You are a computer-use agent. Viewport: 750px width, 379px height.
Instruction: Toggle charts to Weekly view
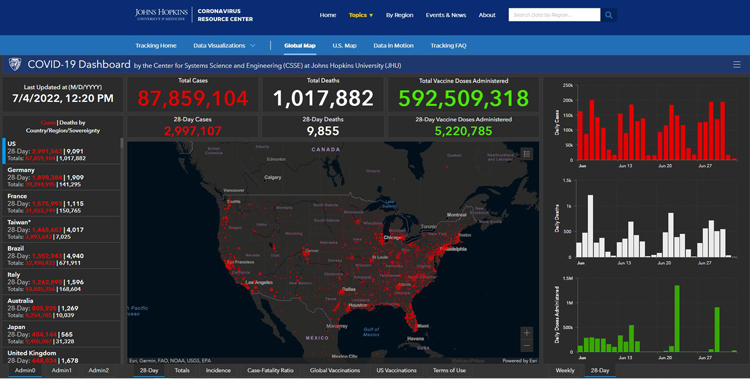[x=565, y=370]
